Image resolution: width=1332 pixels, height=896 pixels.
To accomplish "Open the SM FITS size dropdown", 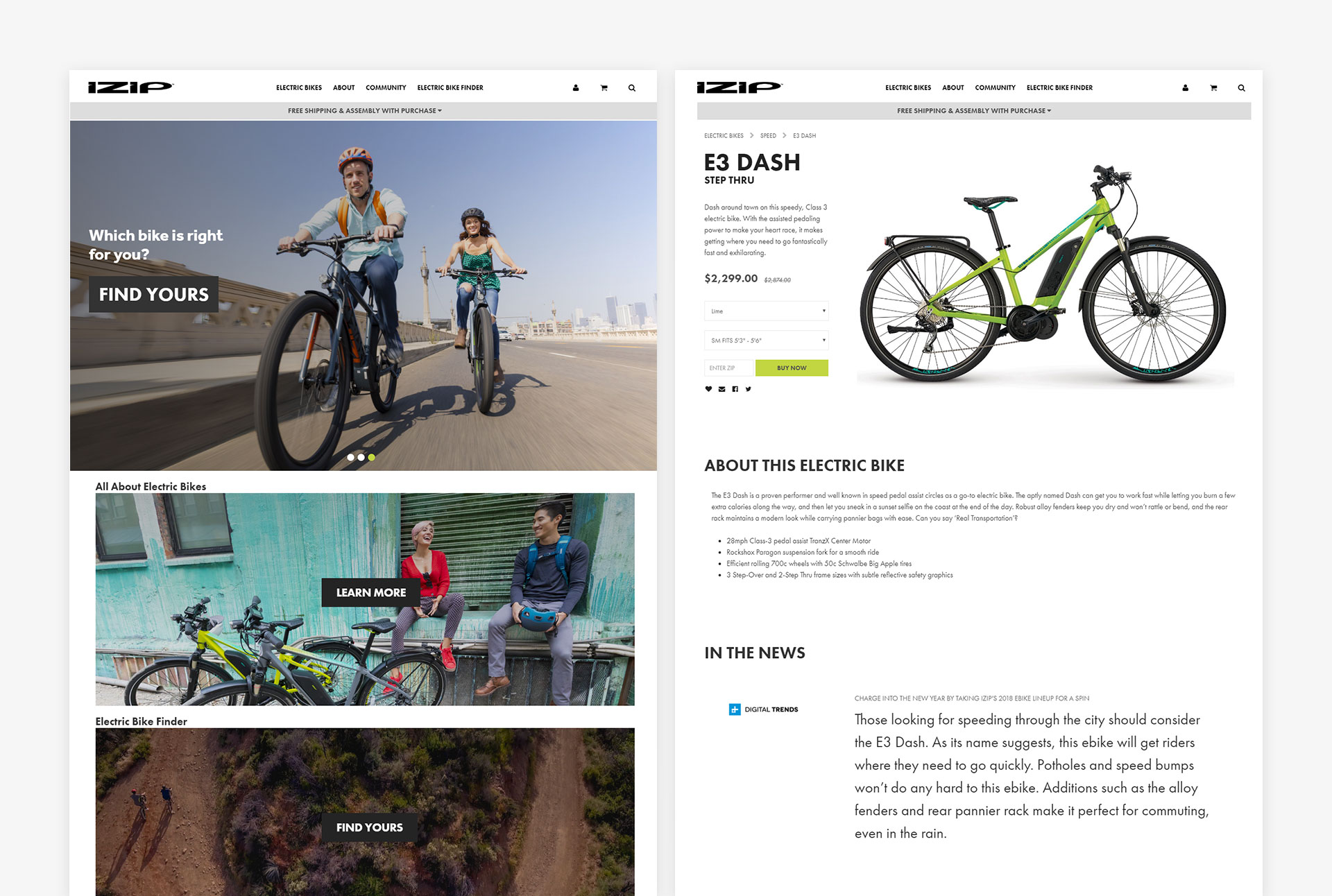I will (x=766, y=341).
